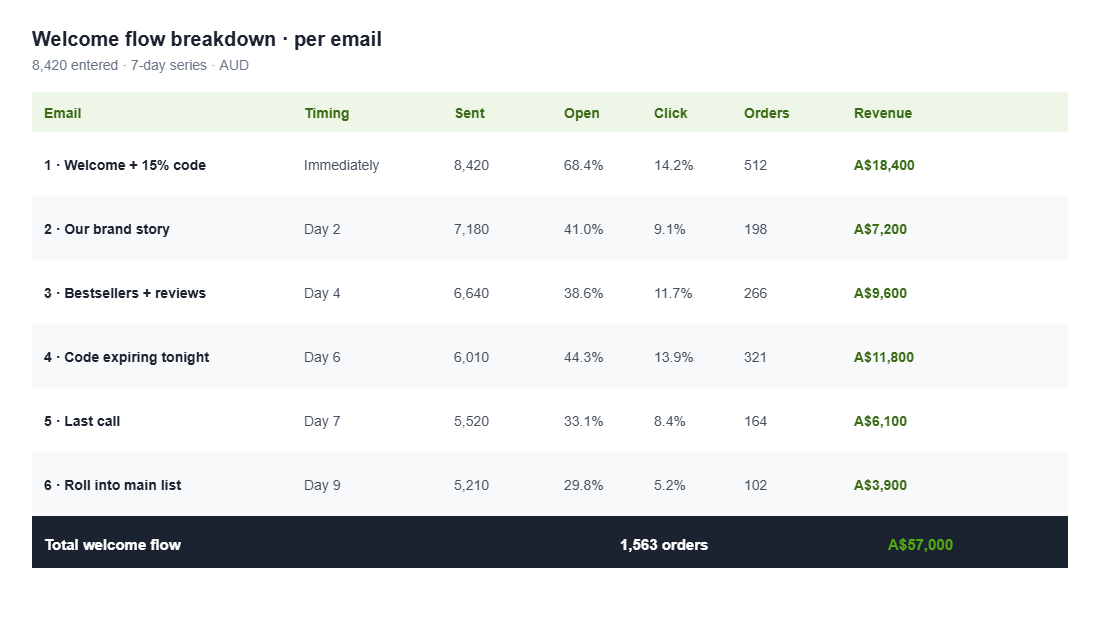The width and height of the screenshot is (1100, 640).
Task: Click the 321 orders cell
Action: tap(756, 356)
